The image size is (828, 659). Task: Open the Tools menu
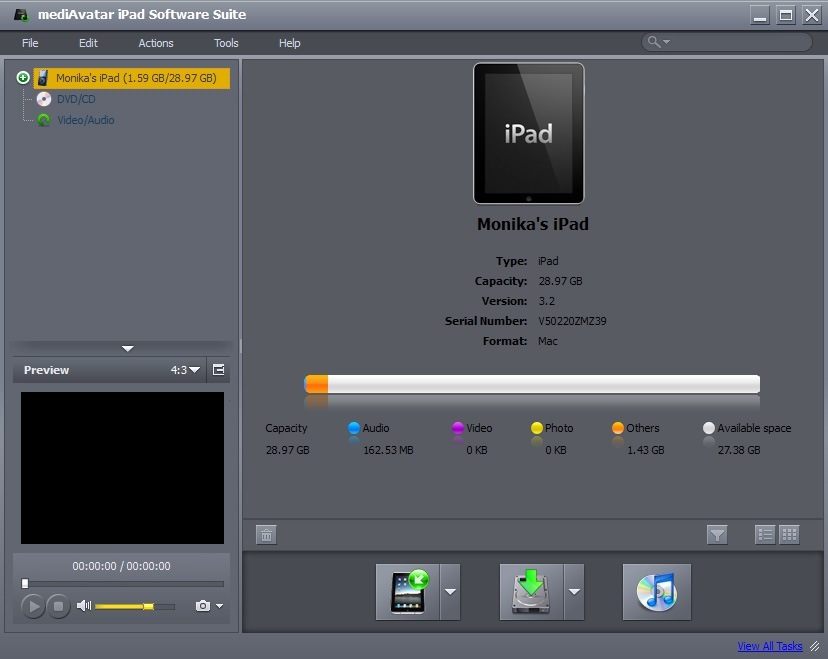click(226, 43)
